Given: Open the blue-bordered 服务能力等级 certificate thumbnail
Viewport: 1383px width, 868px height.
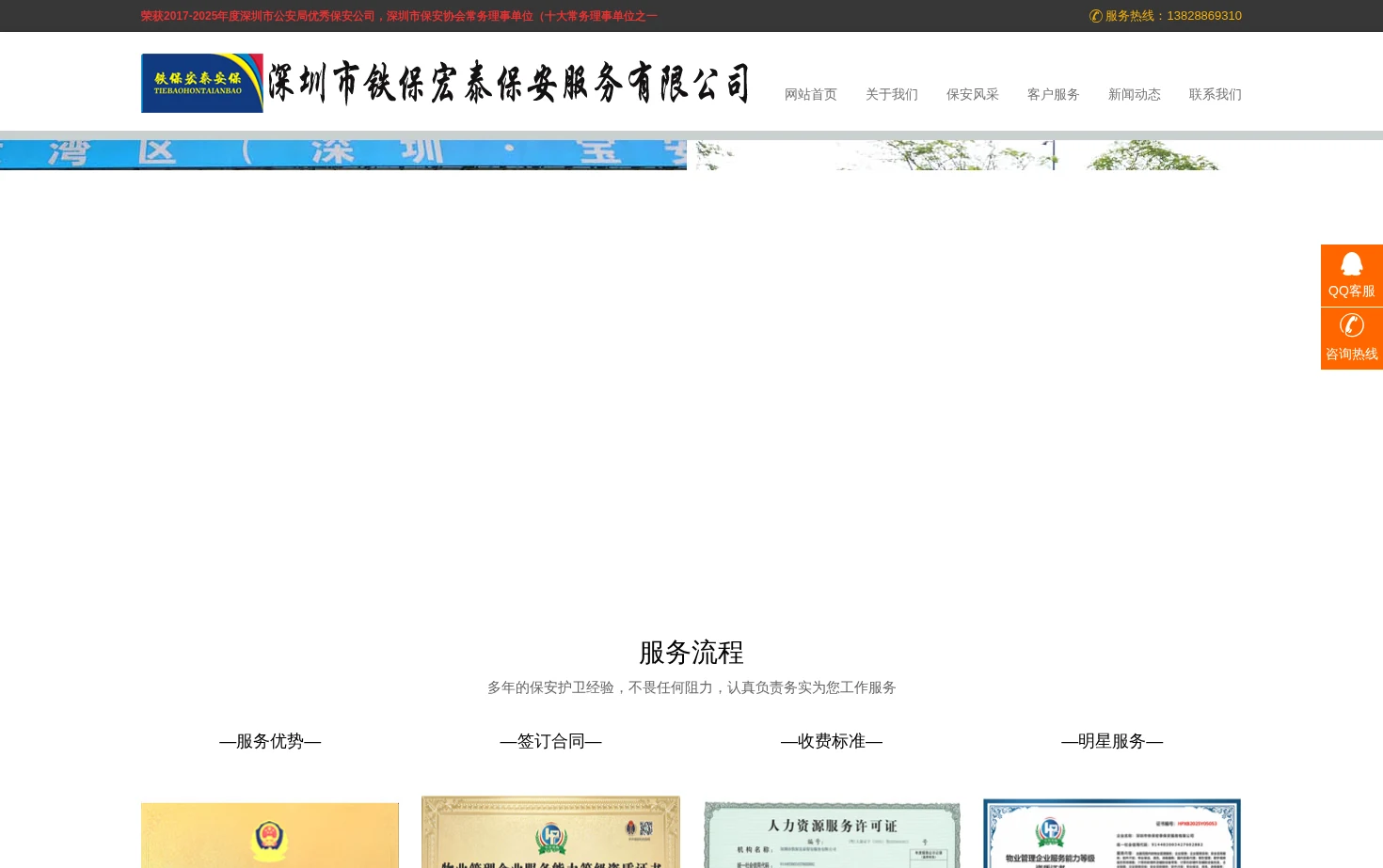Looking at the screenshot, I should 1112,833.
